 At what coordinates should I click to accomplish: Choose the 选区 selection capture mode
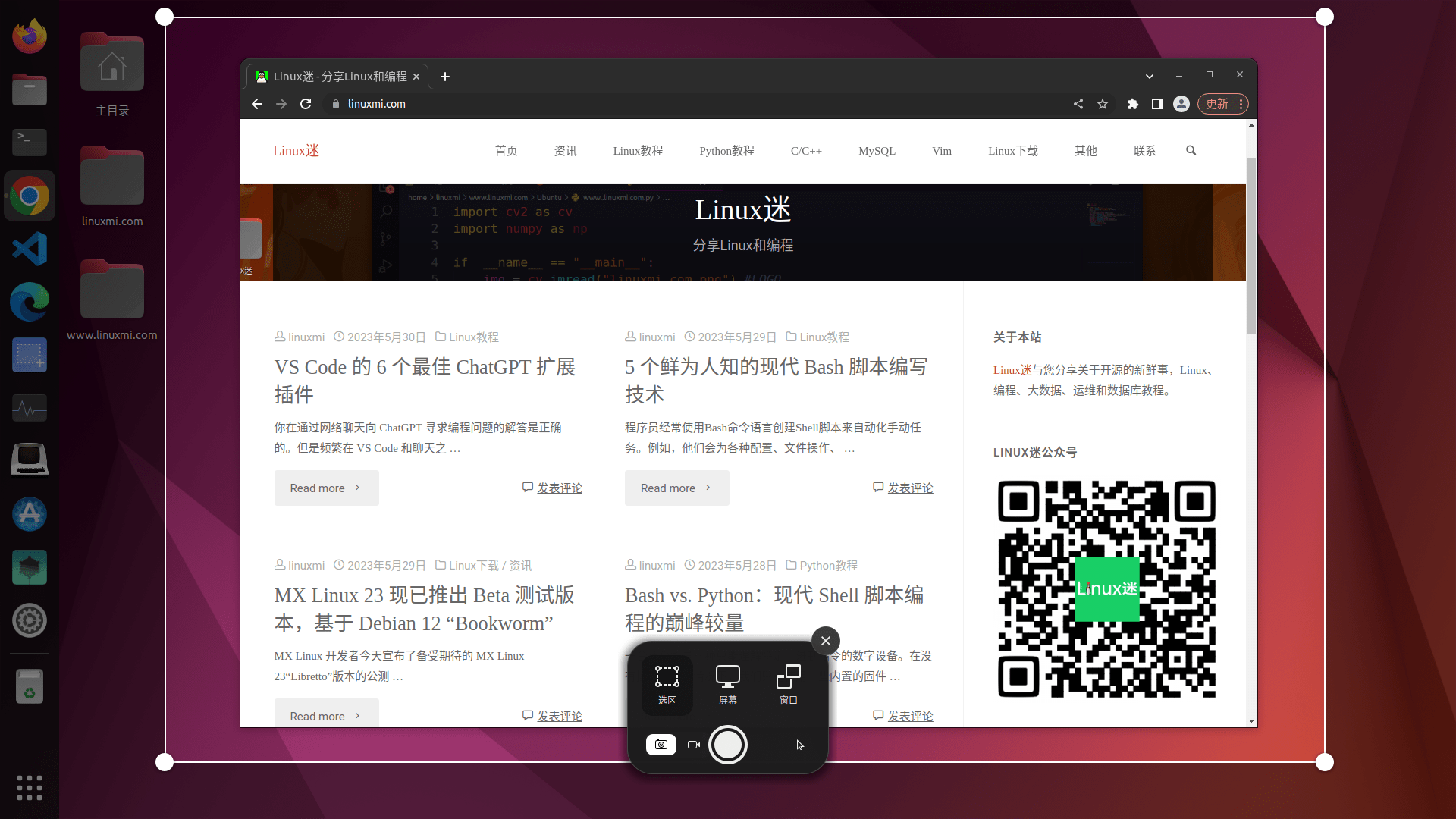pos(667,684)
